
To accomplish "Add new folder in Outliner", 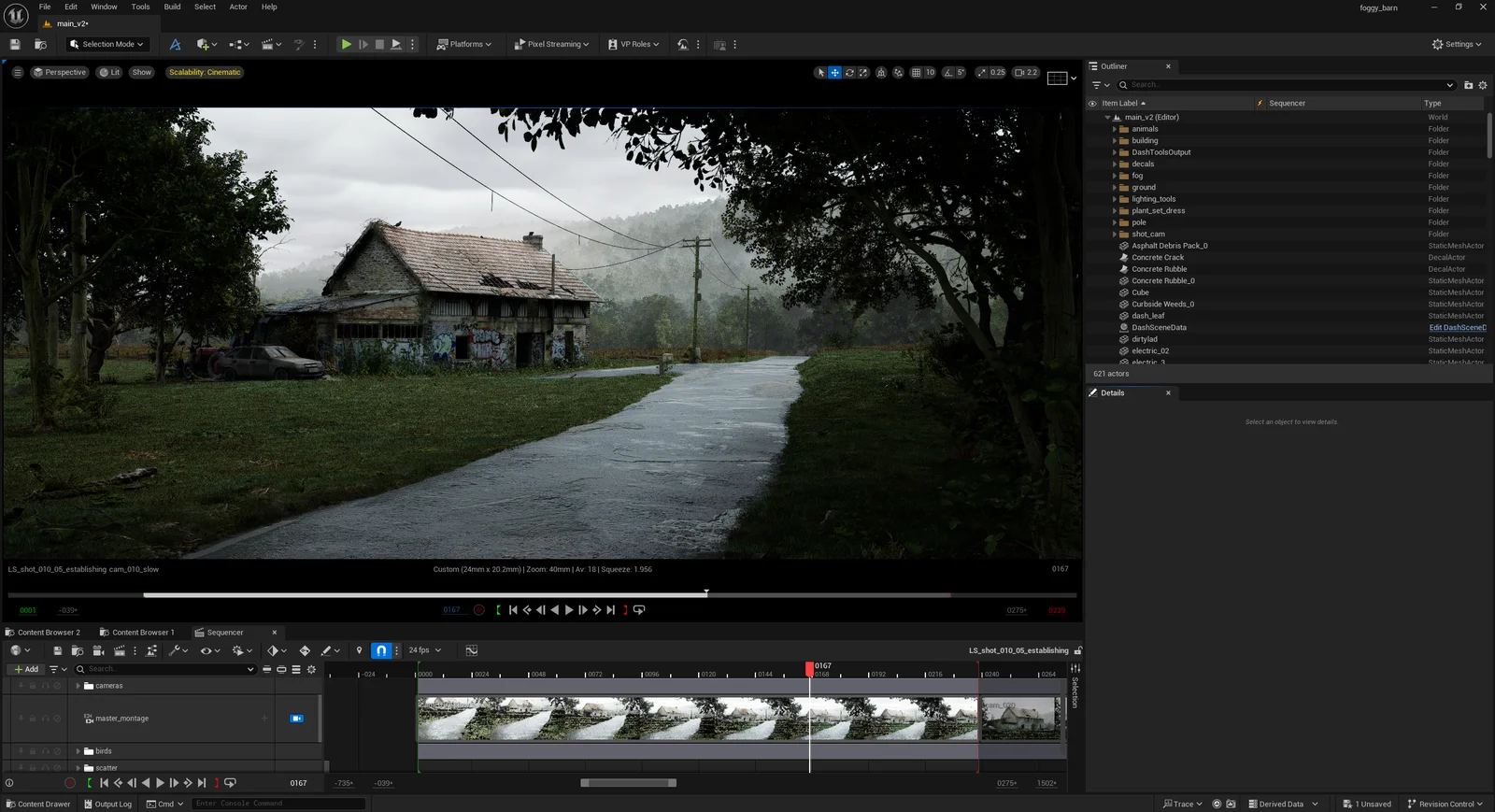I will pyautogui.click(x=1468, y=85).
